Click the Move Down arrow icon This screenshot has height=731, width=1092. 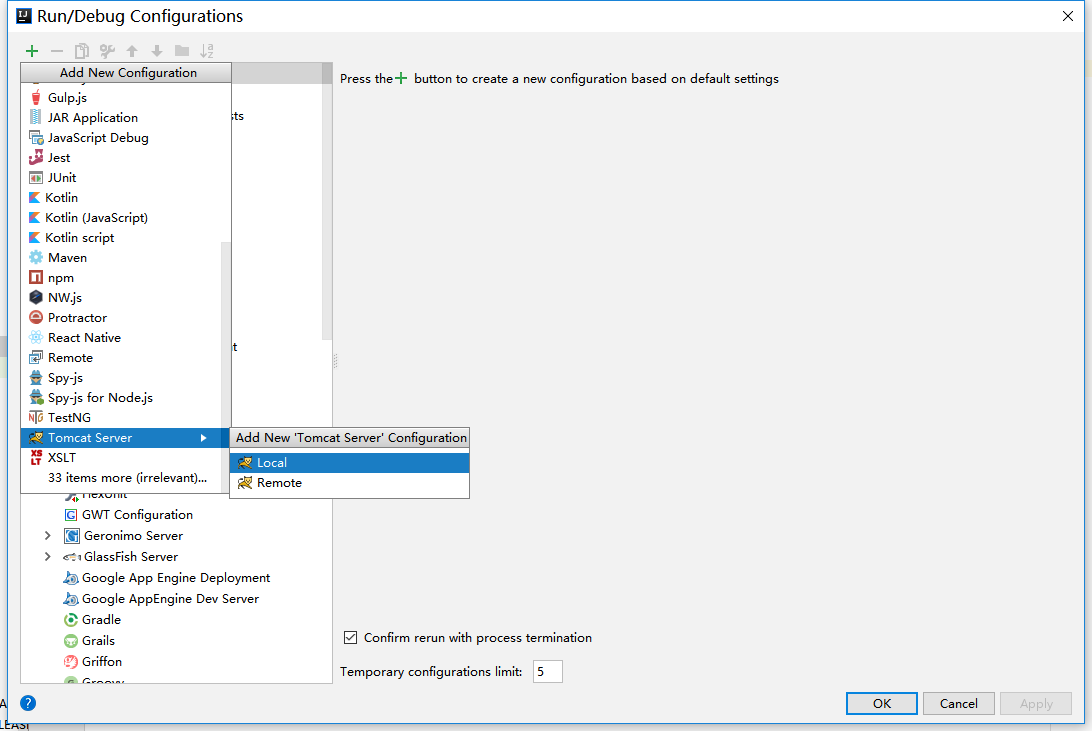157,51
